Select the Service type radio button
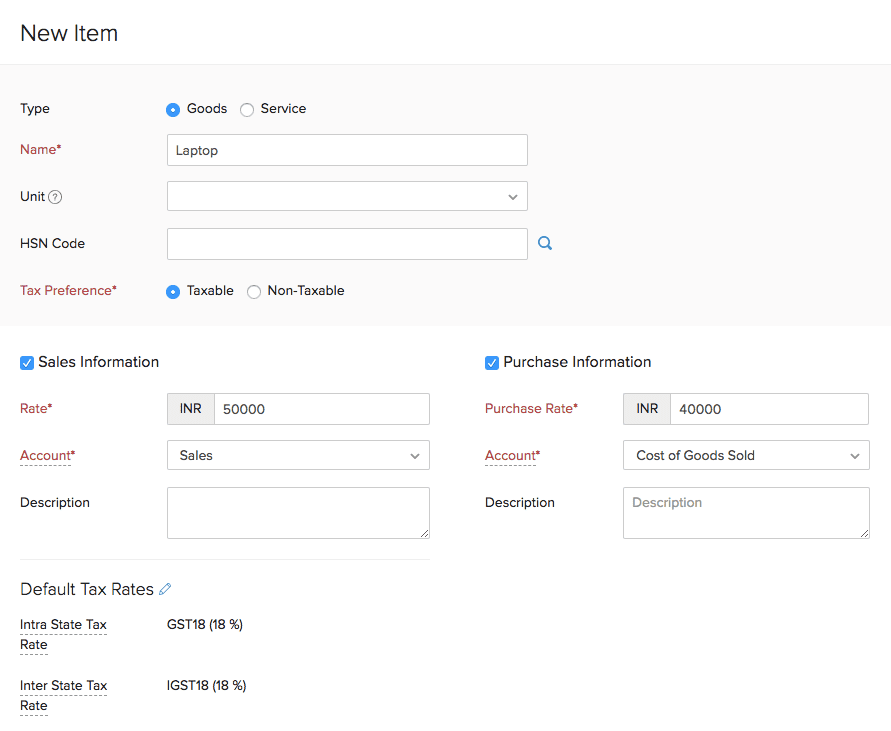This screenshot has width=891, height=731. 247,109
